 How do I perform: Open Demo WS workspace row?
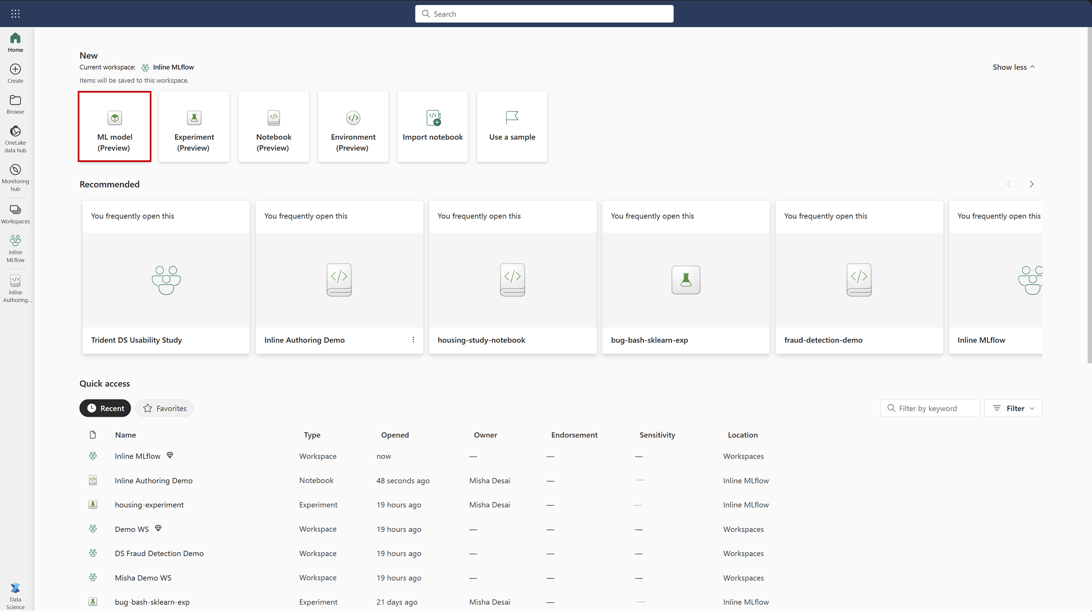(x=132, y=529)
